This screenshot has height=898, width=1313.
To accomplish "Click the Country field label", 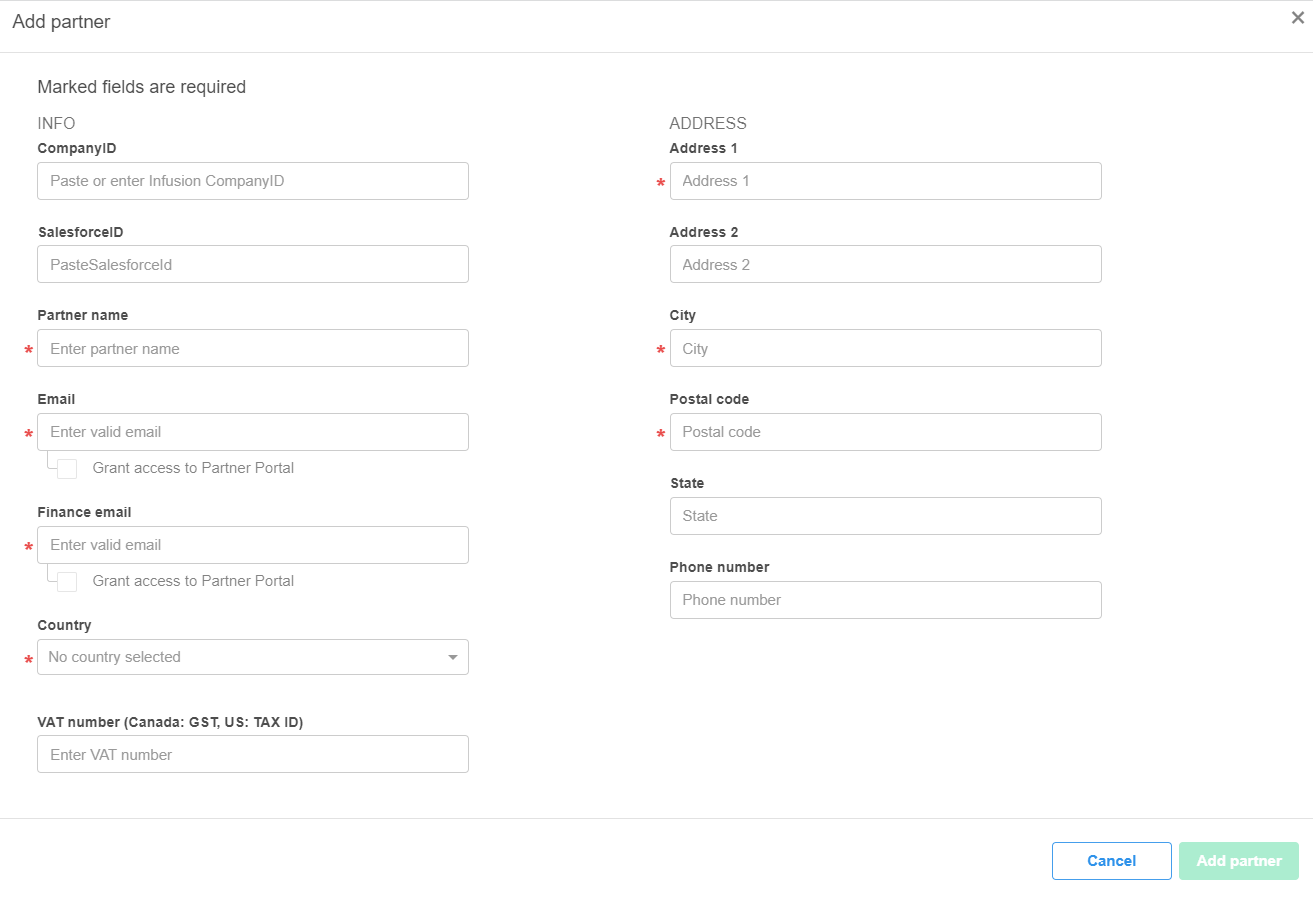I will point(64,625).
